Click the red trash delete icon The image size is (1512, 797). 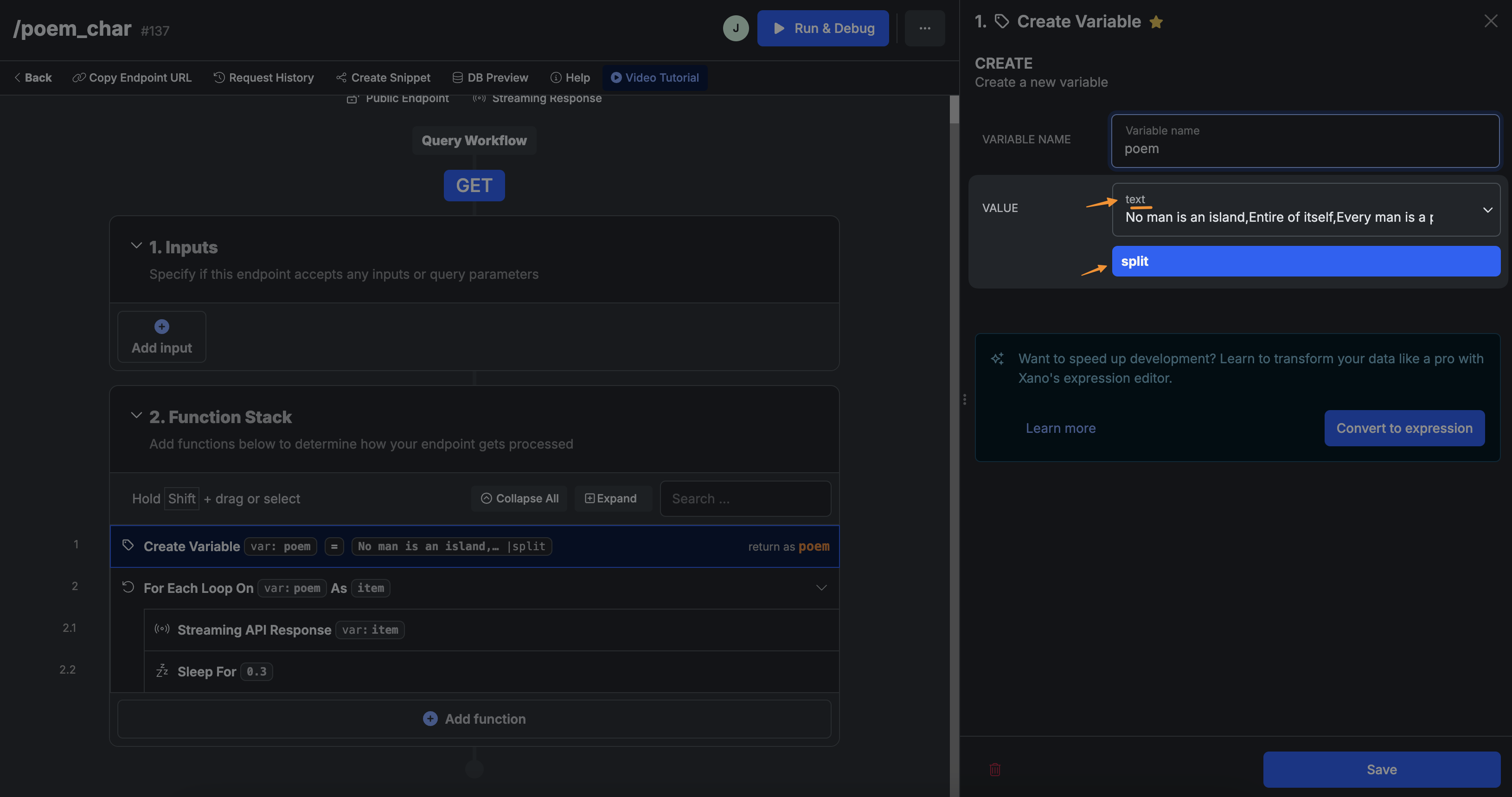(995, 770)
